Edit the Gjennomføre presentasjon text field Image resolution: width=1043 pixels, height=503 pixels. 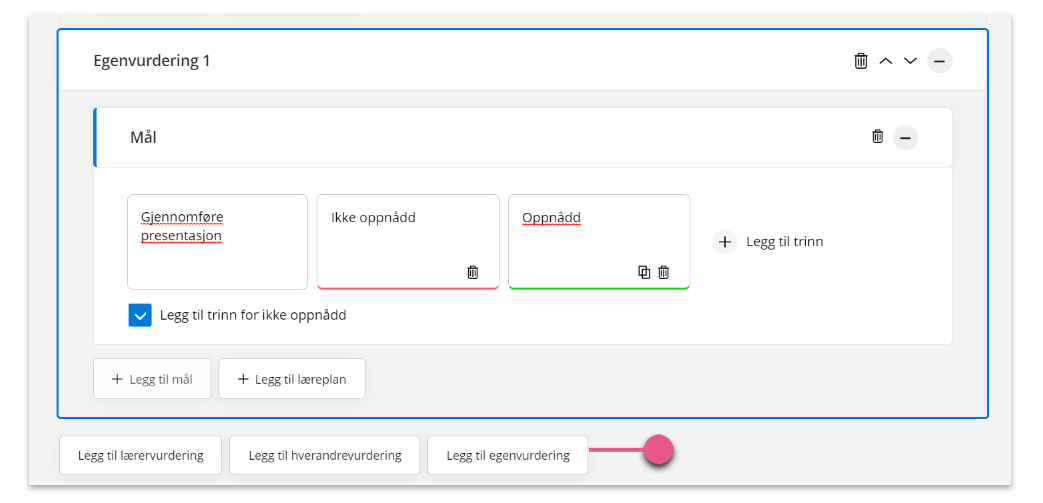218,242
